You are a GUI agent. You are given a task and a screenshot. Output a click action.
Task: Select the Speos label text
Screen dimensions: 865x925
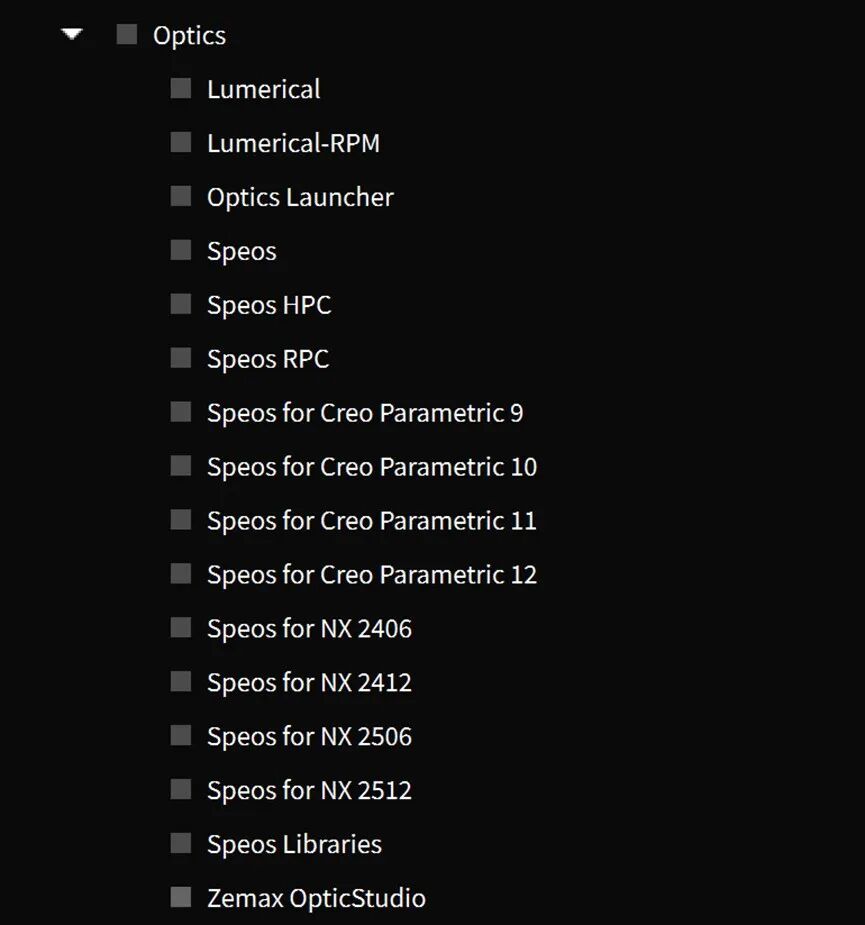242,252
